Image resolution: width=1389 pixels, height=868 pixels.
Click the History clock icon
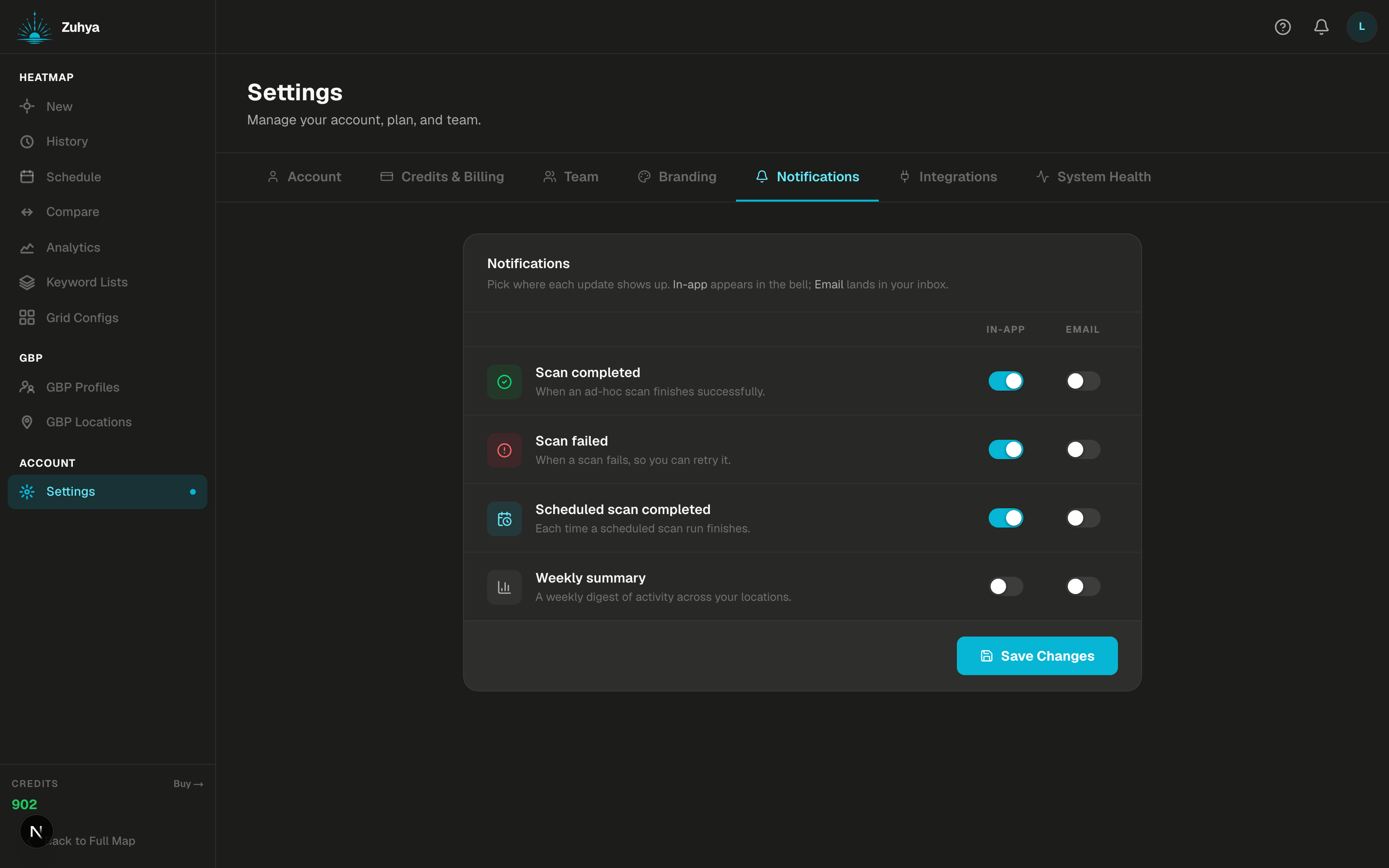(27, 142)
